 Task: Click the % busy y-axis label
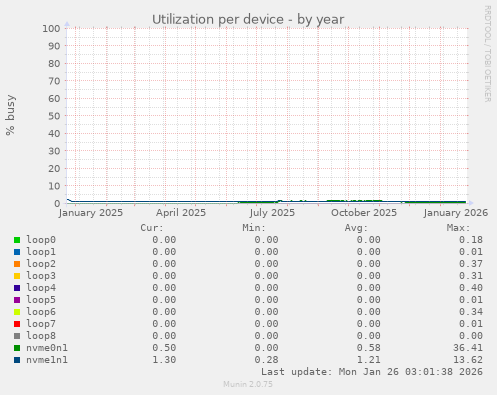(10, 115)
